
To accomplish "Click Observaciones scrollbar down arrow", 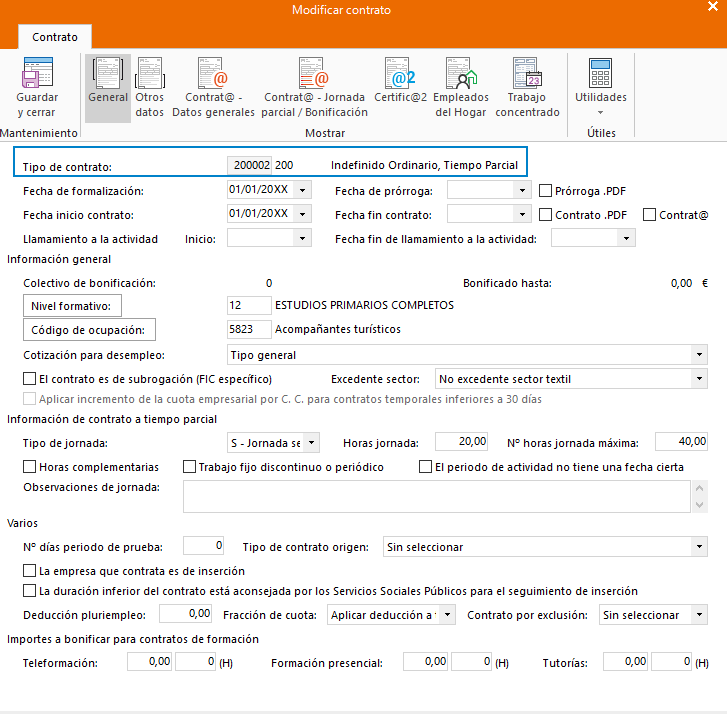I will tap(700, 505).
